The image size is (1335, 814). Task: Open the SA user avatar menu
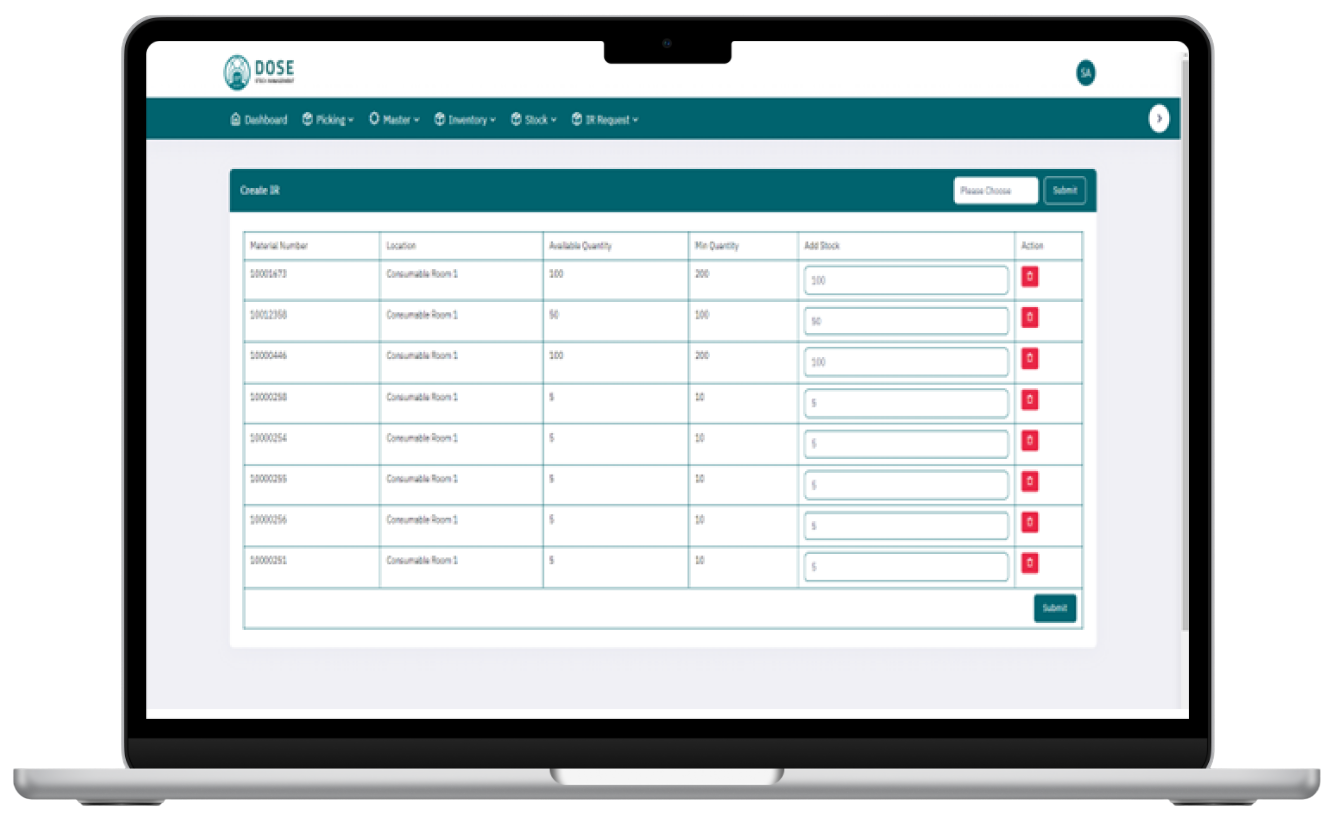1085,72
